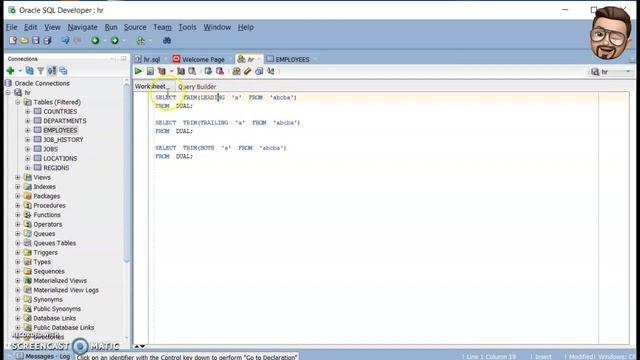Viewport: 640px width, 360px height.
Task: Select the Materialized Views node
Action: (x=60, y=280)
